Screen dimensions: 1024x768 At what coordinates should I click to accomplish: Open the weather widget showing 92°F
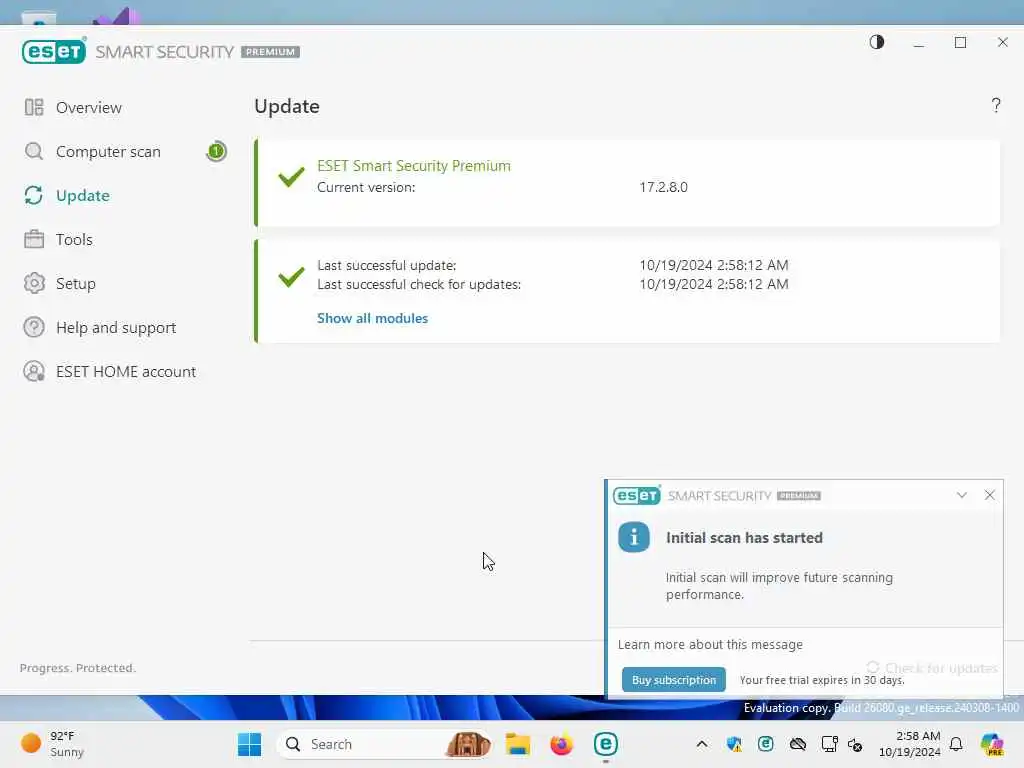point(52,744)
